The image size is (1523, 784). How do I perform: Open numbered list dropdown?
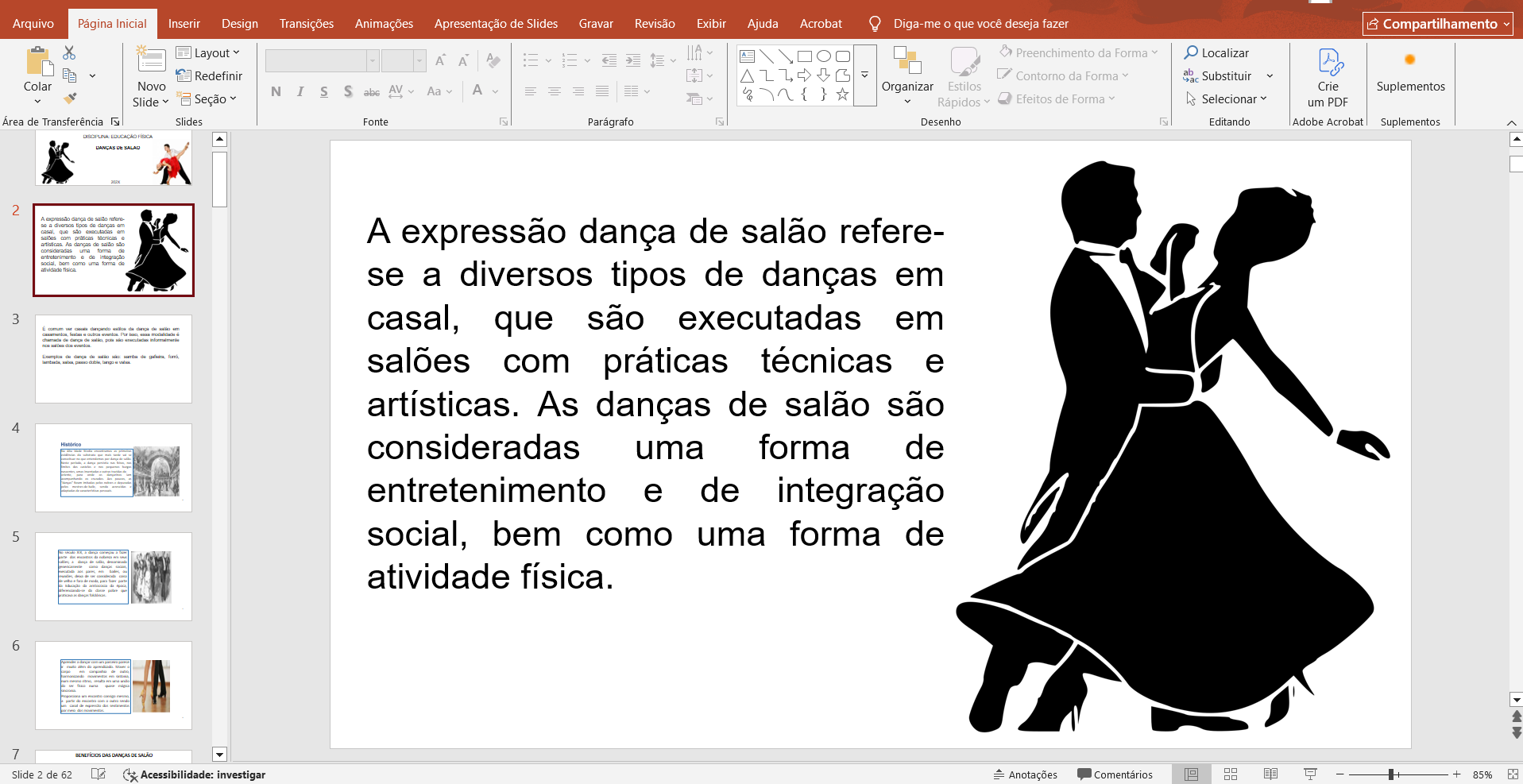click(587, 60)
